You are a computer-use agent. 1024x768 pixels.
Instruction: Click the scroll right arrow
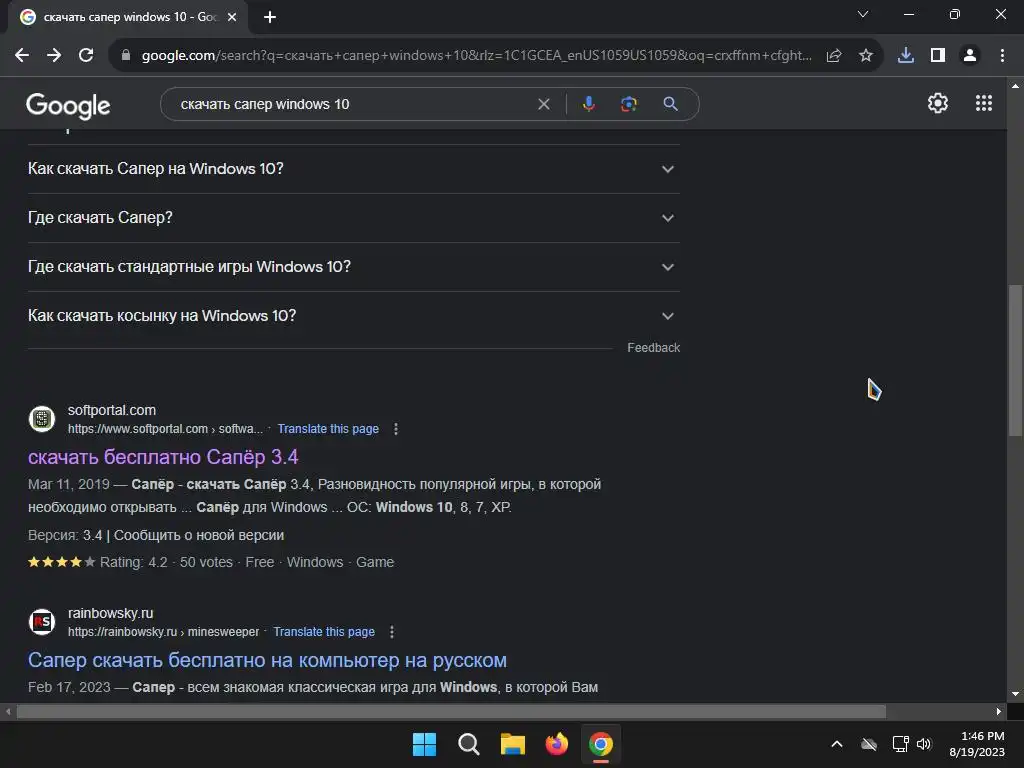tap(999, 711)
